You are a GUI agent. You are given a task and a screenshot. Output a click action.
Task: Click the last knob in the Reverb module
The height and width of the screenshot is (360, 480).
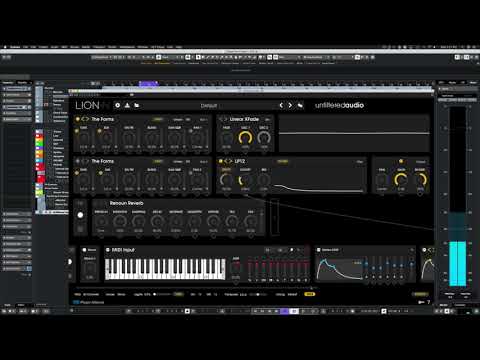coord(250,221)
